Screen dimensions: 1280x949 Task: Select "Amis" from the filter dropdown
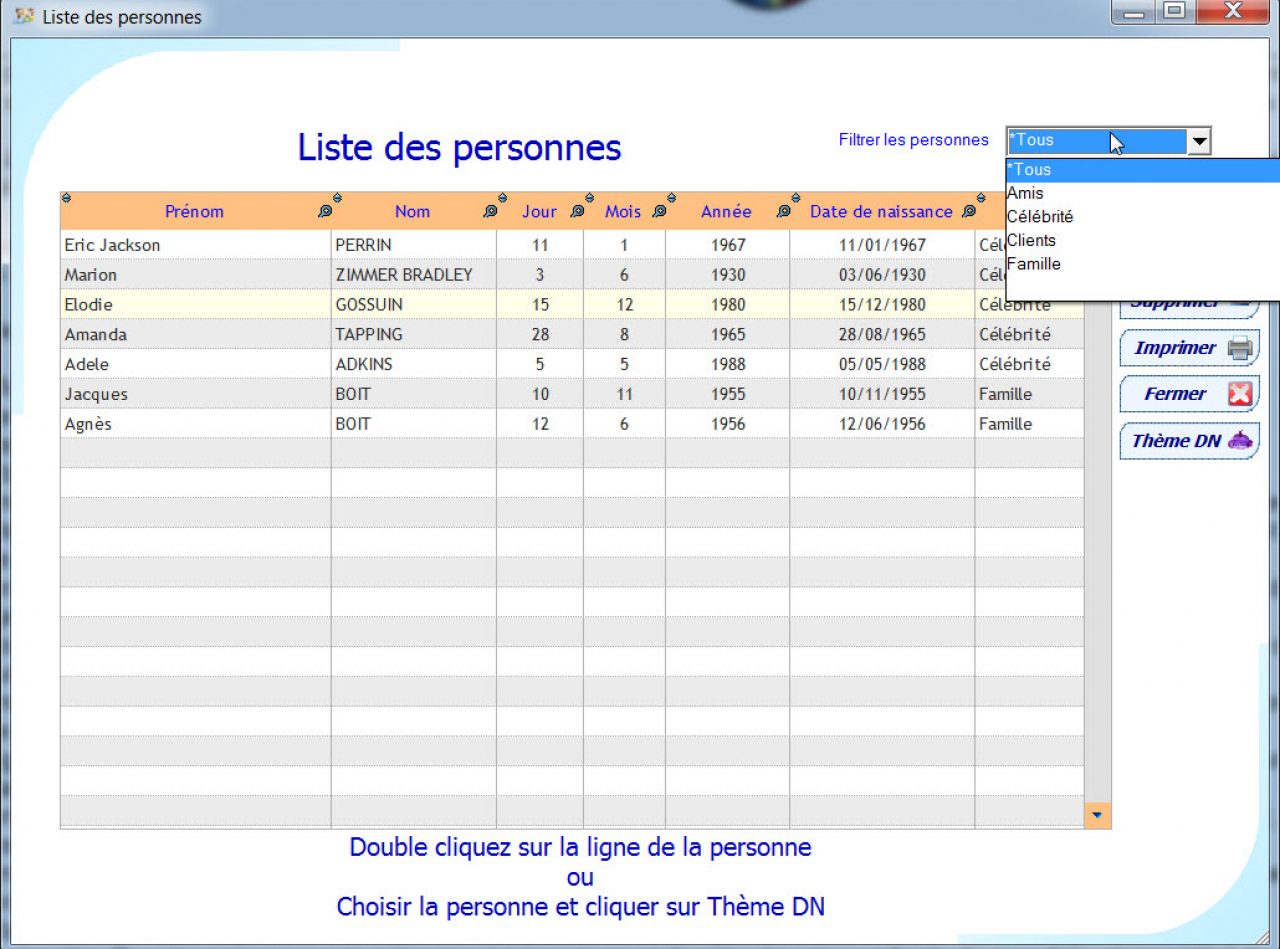click(x=1025, y=193)
